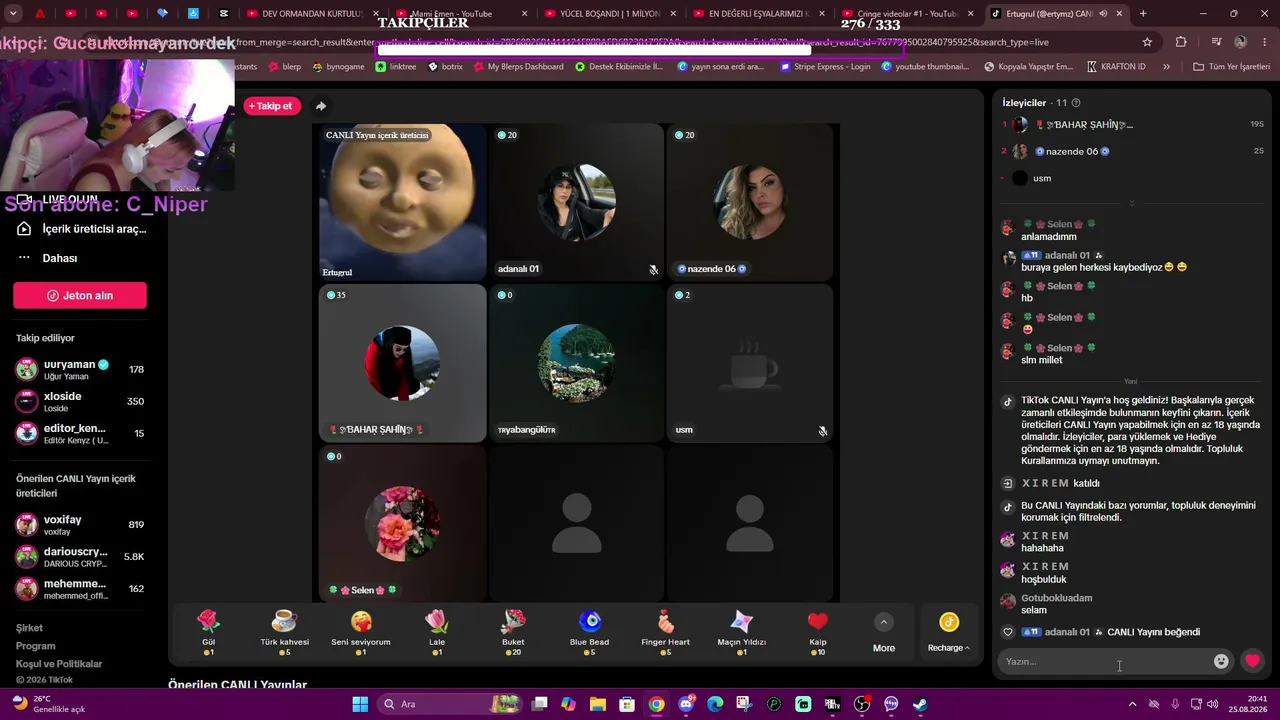Open the Windows Start menu
The image size is (1280, 720).
coord(360,704)
